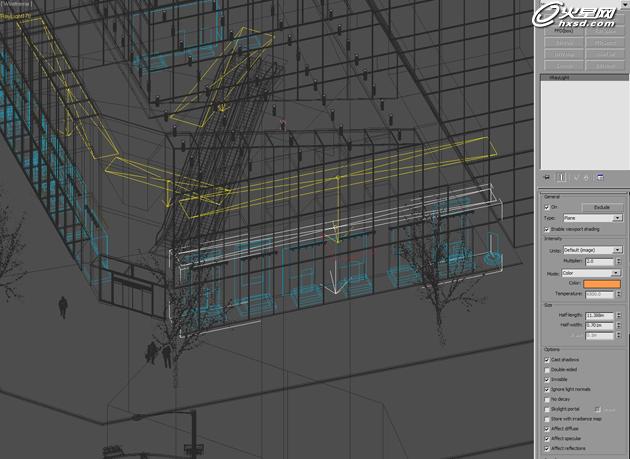Open Configure Modifier Sets icon

[601, 177]
